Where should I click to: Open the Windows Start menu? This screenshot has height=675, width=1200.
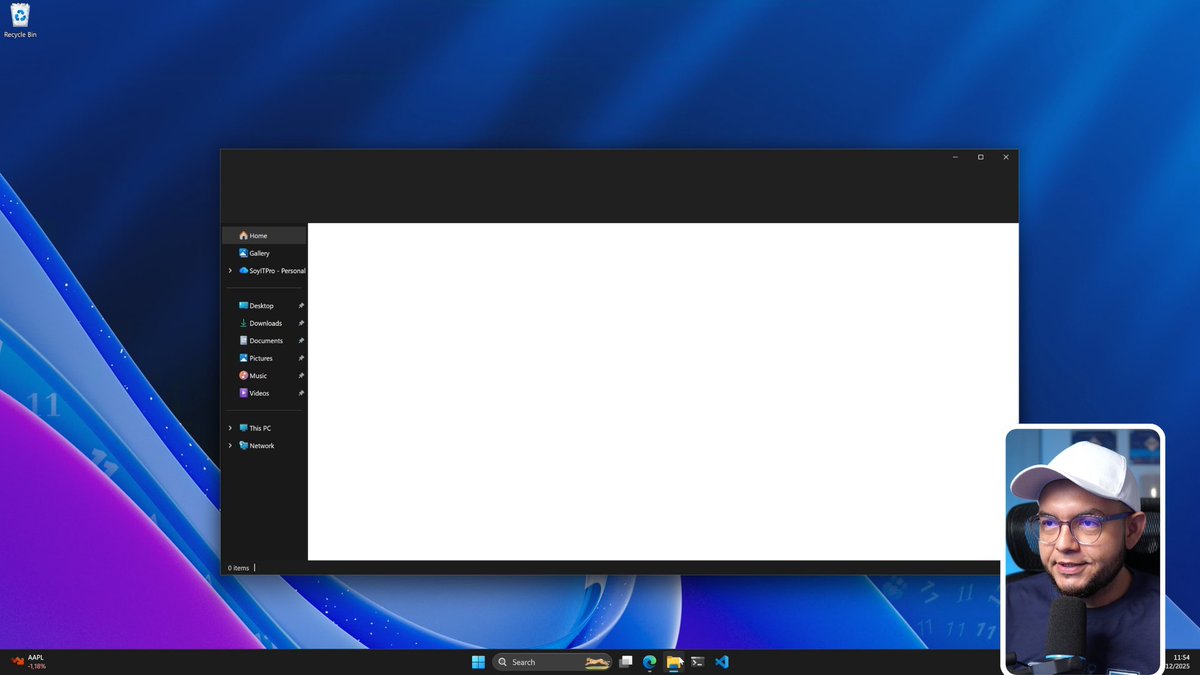click(x=478, y=662)
